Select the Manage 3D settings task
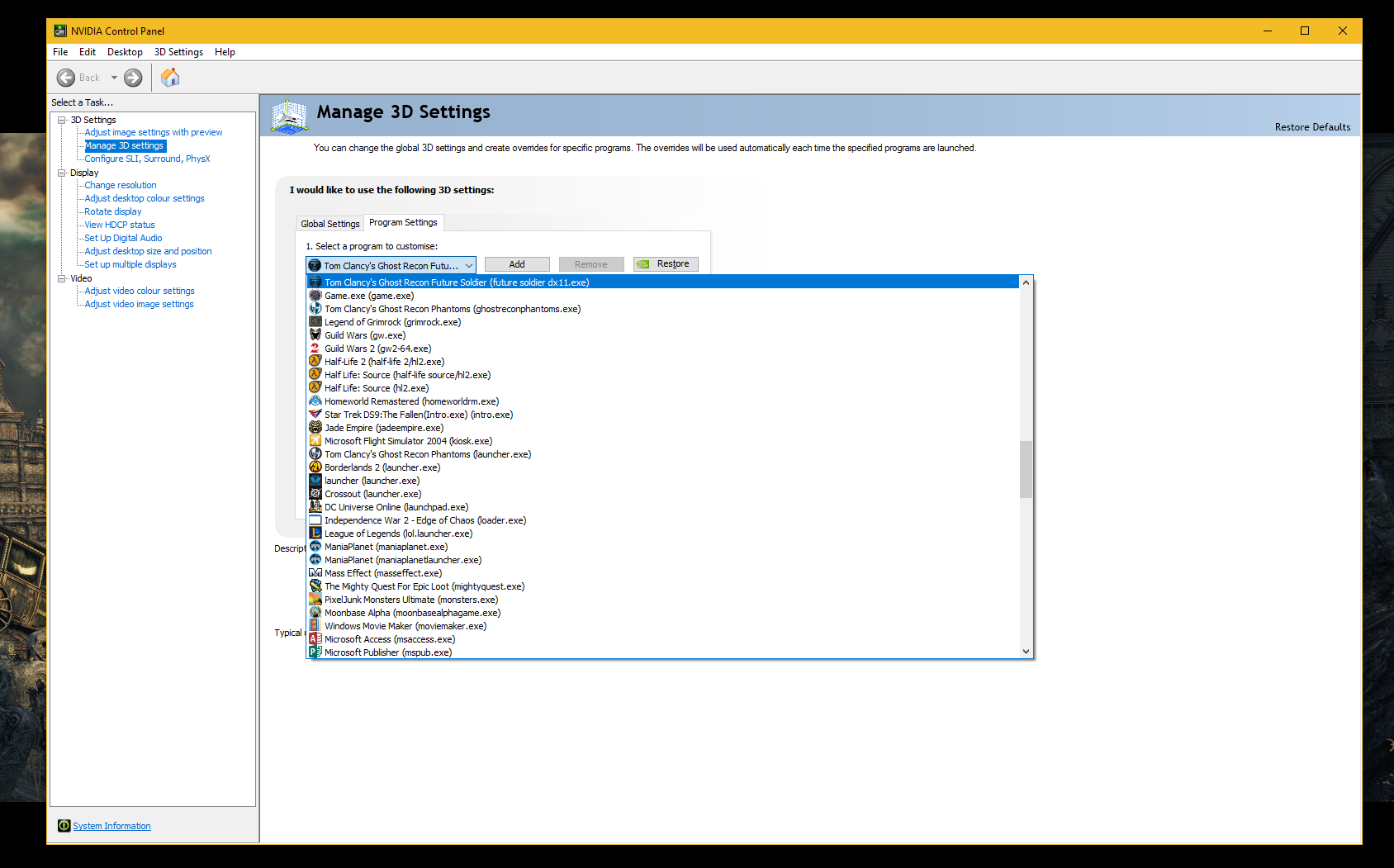This screenshot has width=1394, height=868. [x=125, y=145]
